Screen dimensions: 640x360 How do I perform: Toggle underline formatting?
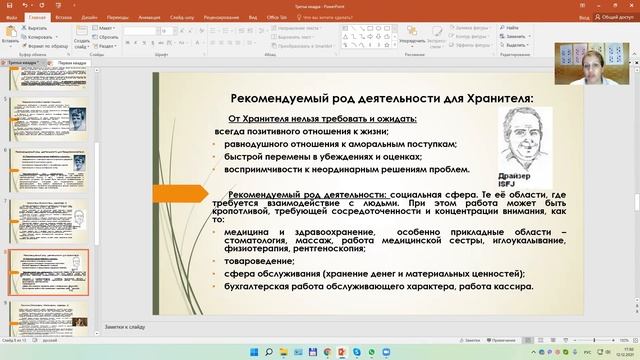[x=144, y=43]
